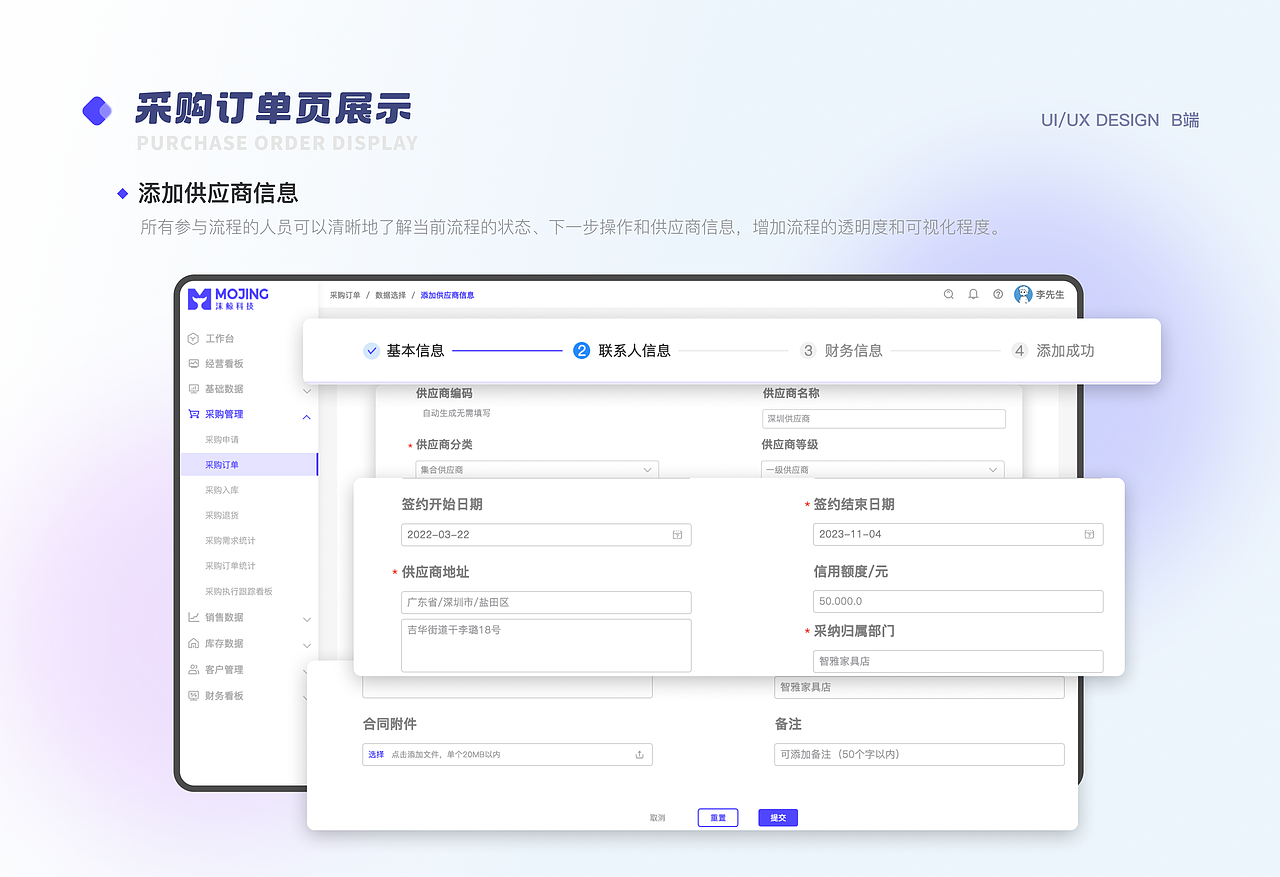Click the 基本信息 step label

click(x=416, y=351)
